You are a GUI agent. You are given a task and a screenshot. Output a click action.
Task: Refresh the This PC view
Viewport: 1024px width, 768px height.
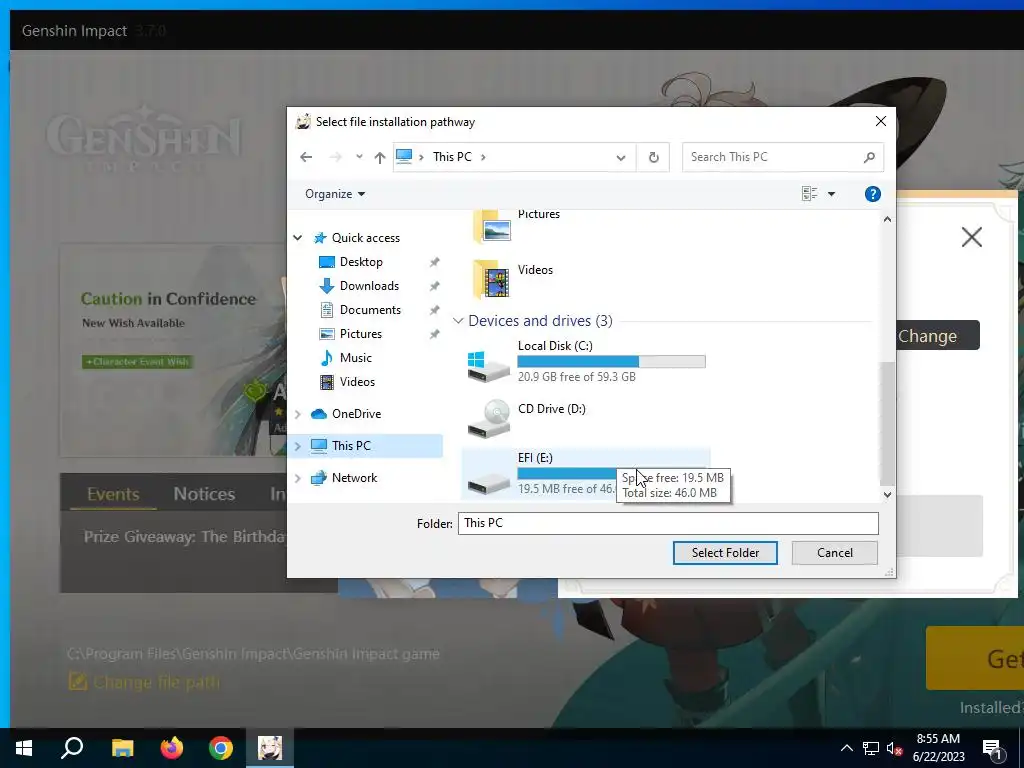[653, 157]
